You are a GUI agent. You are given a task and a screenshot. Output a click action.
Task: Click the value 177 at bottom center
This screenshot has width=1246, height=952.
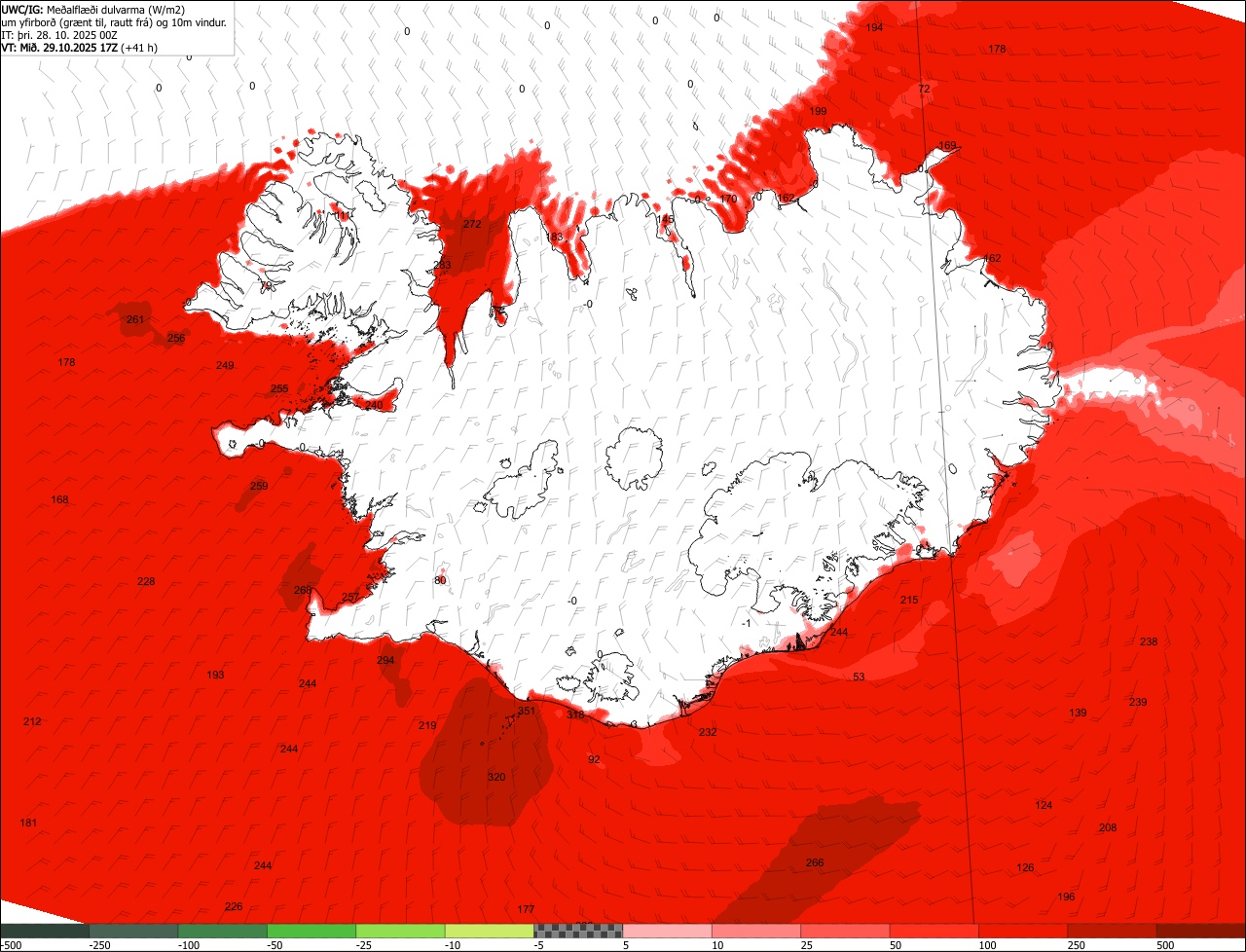pyautogui.click(x=526, y=909)
